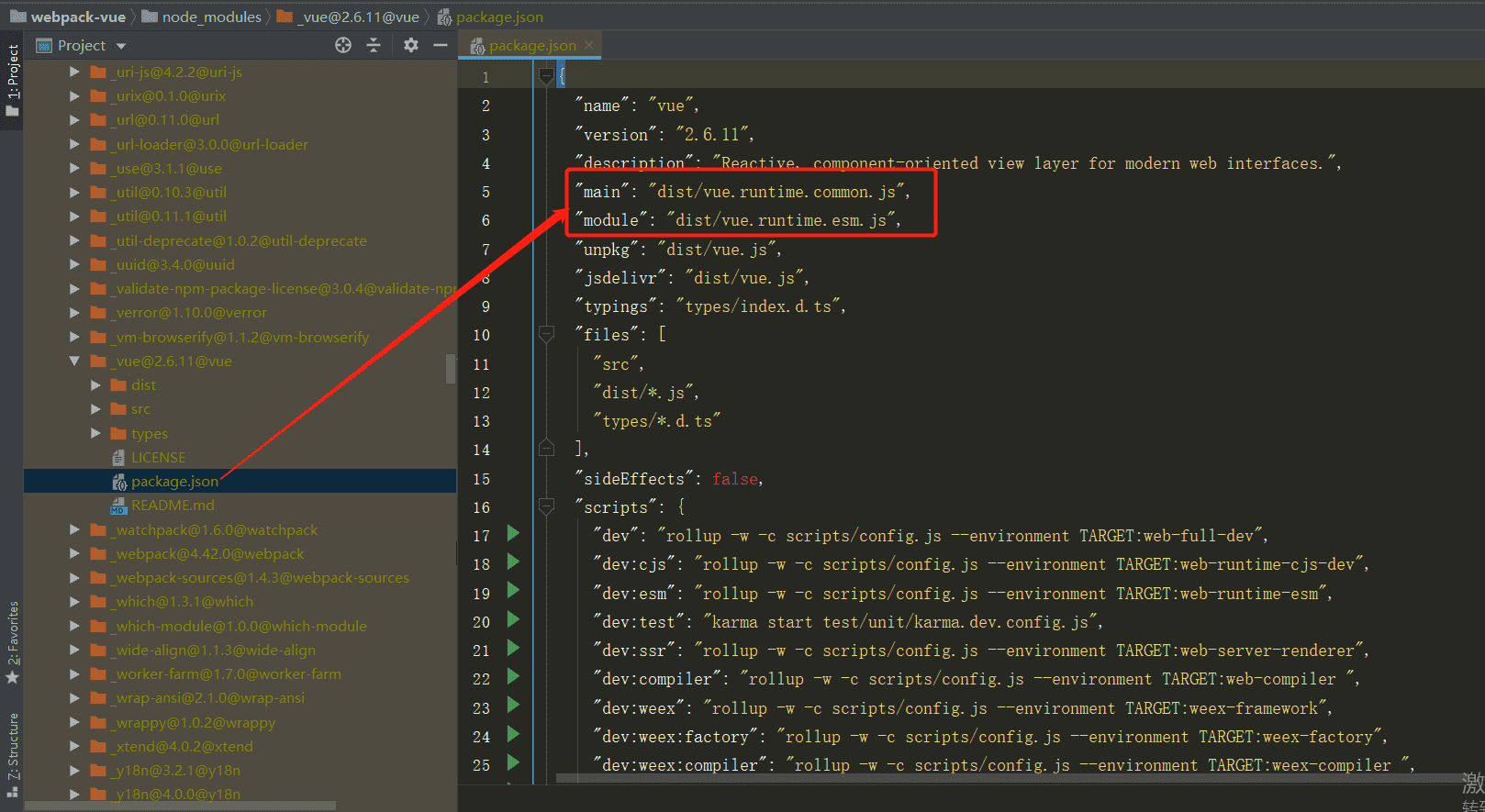
Task: Click the fold end marker on line 14
Action: [x=546, y=449]
